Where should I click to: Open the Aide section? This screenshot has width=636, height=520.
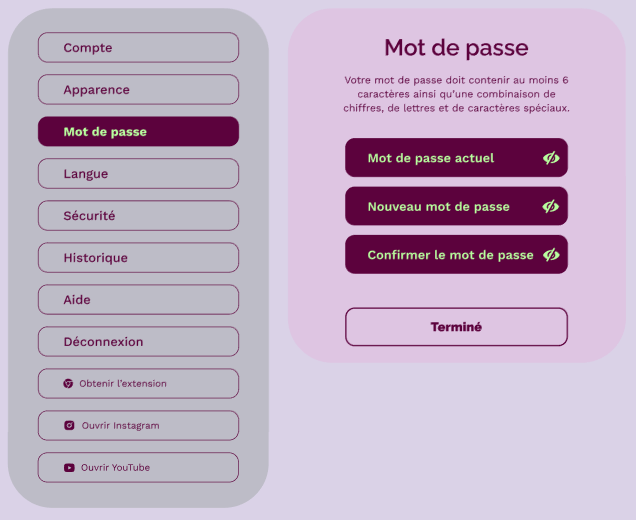tap(138, 300)
